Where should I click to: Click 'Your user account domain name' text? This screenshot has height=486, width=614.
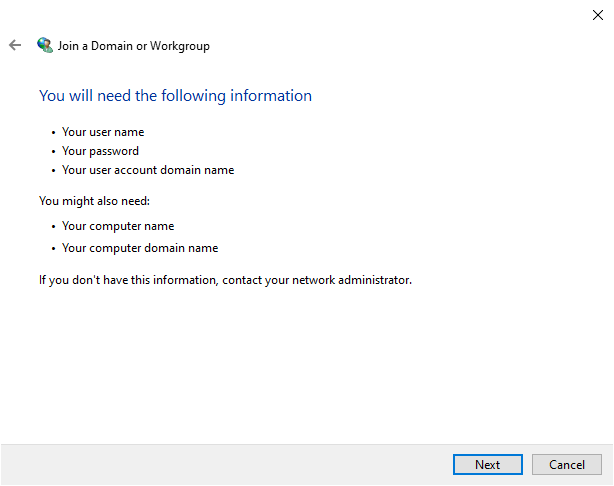(x=148, y=170)
